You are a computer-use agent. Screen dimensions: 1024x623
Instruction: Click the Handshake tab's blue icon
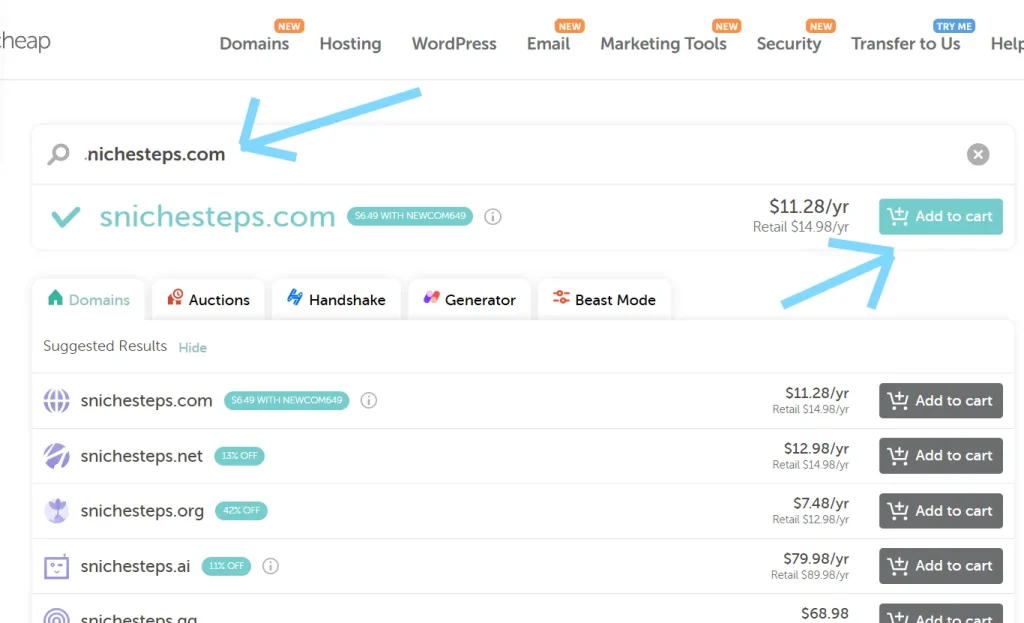[293, 297]
